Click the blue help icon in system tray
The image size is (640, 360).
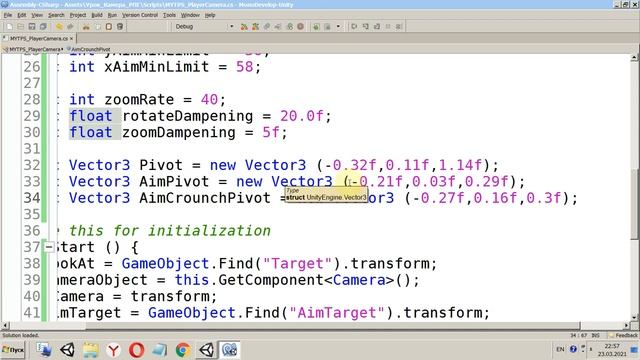coord(573,349)
